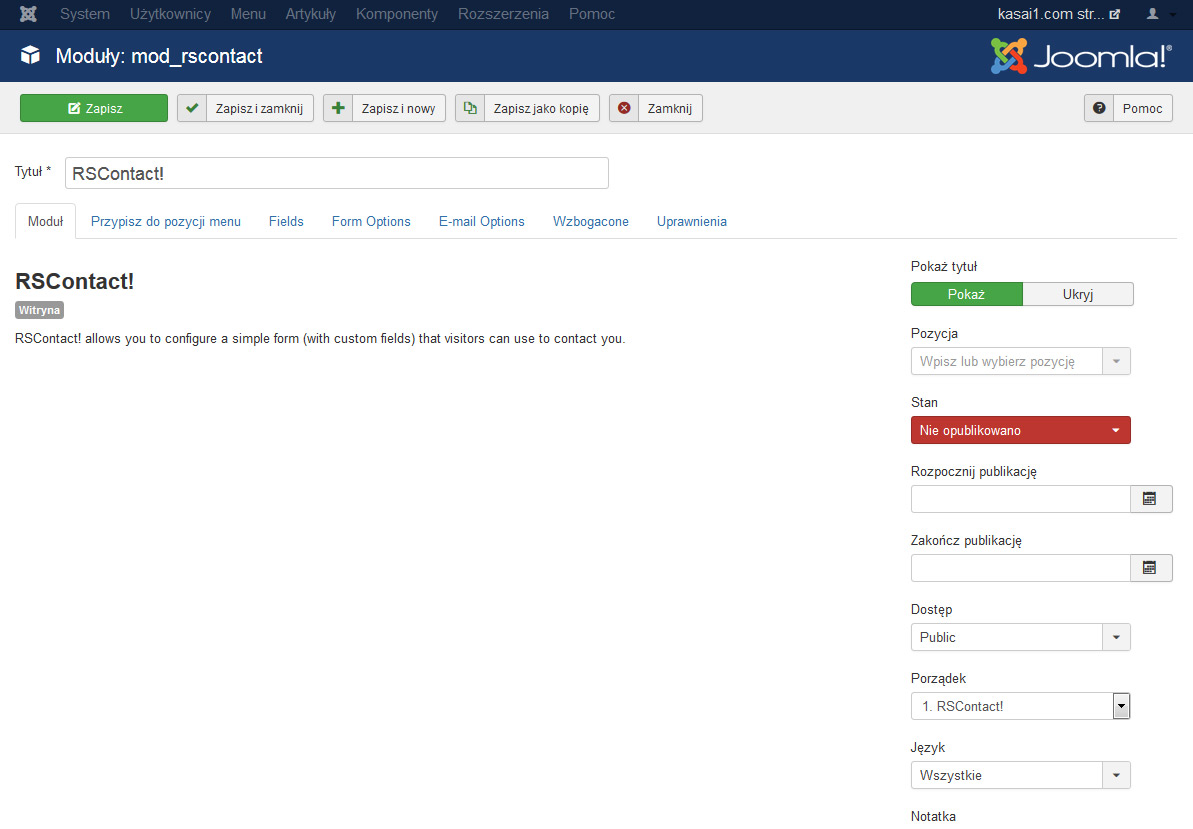Open the Porządek ordering dropdown
This screenshot has width=1193, height=829.
pyautogui.click(x=1020, y=707)
